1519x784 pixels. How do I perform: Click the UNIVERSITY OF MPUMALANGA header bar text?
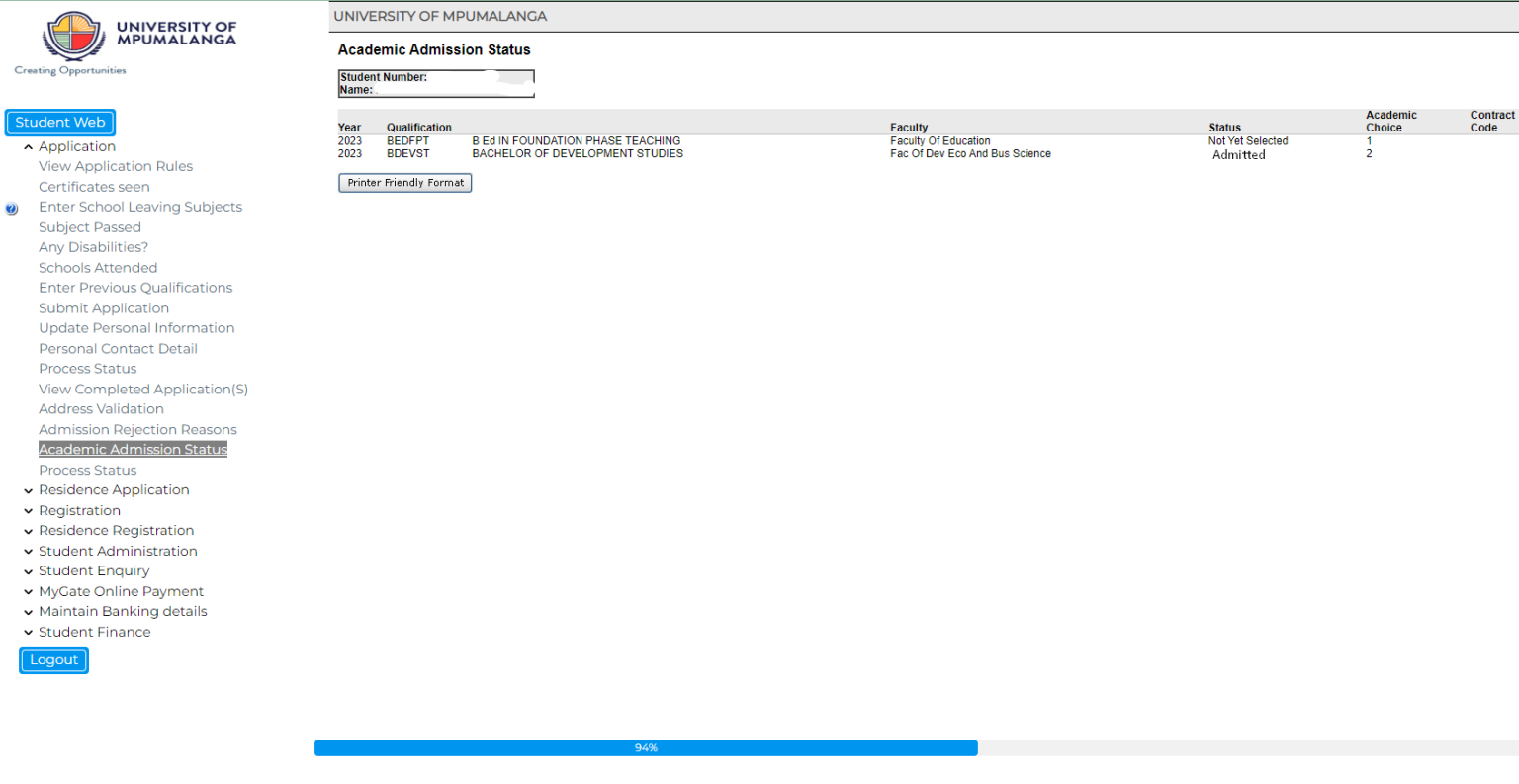coord(440,16)
